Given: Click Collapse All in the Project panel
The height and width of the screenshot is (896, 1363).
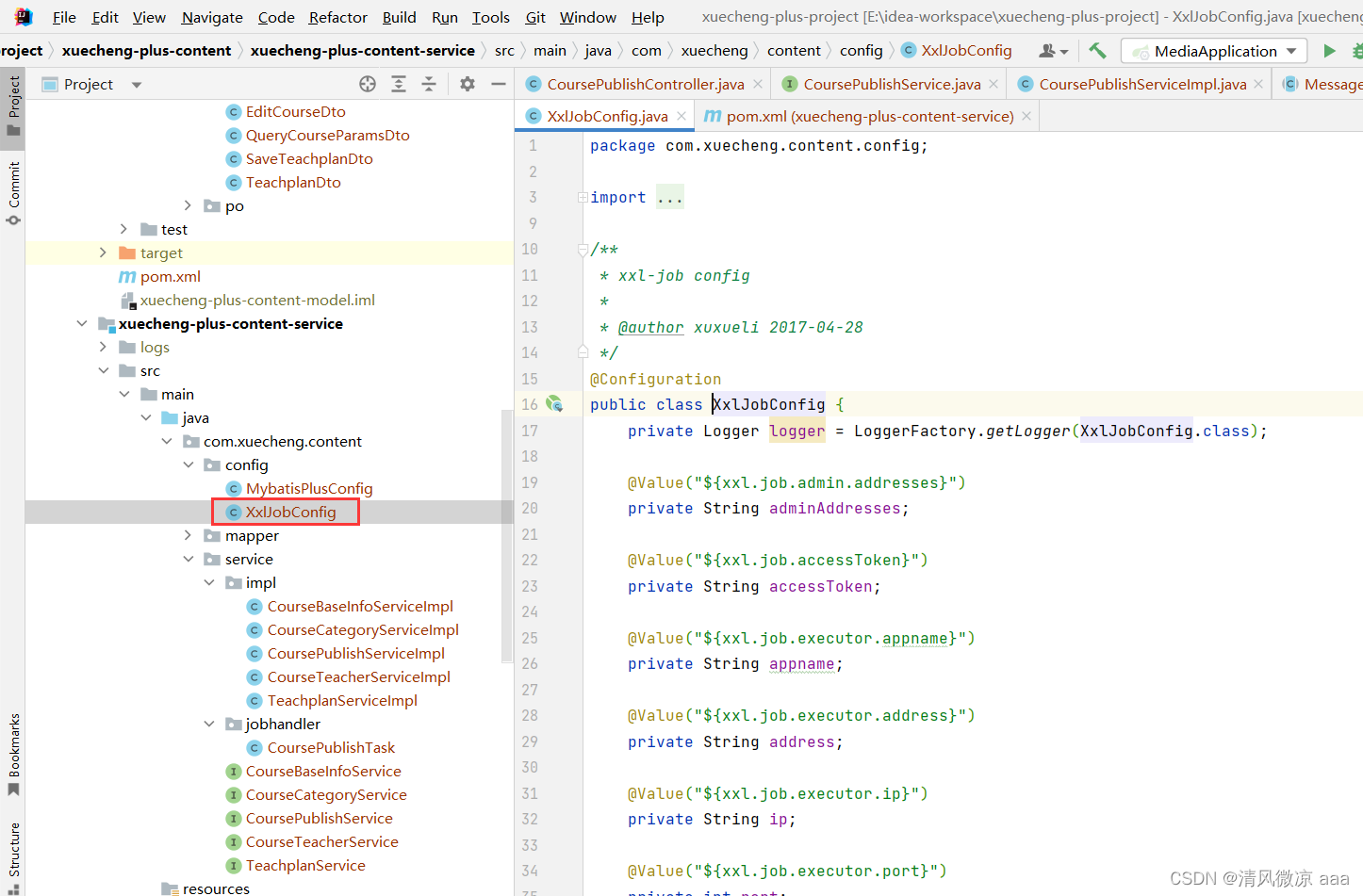Looking at the screenshot, I should 429,84.
